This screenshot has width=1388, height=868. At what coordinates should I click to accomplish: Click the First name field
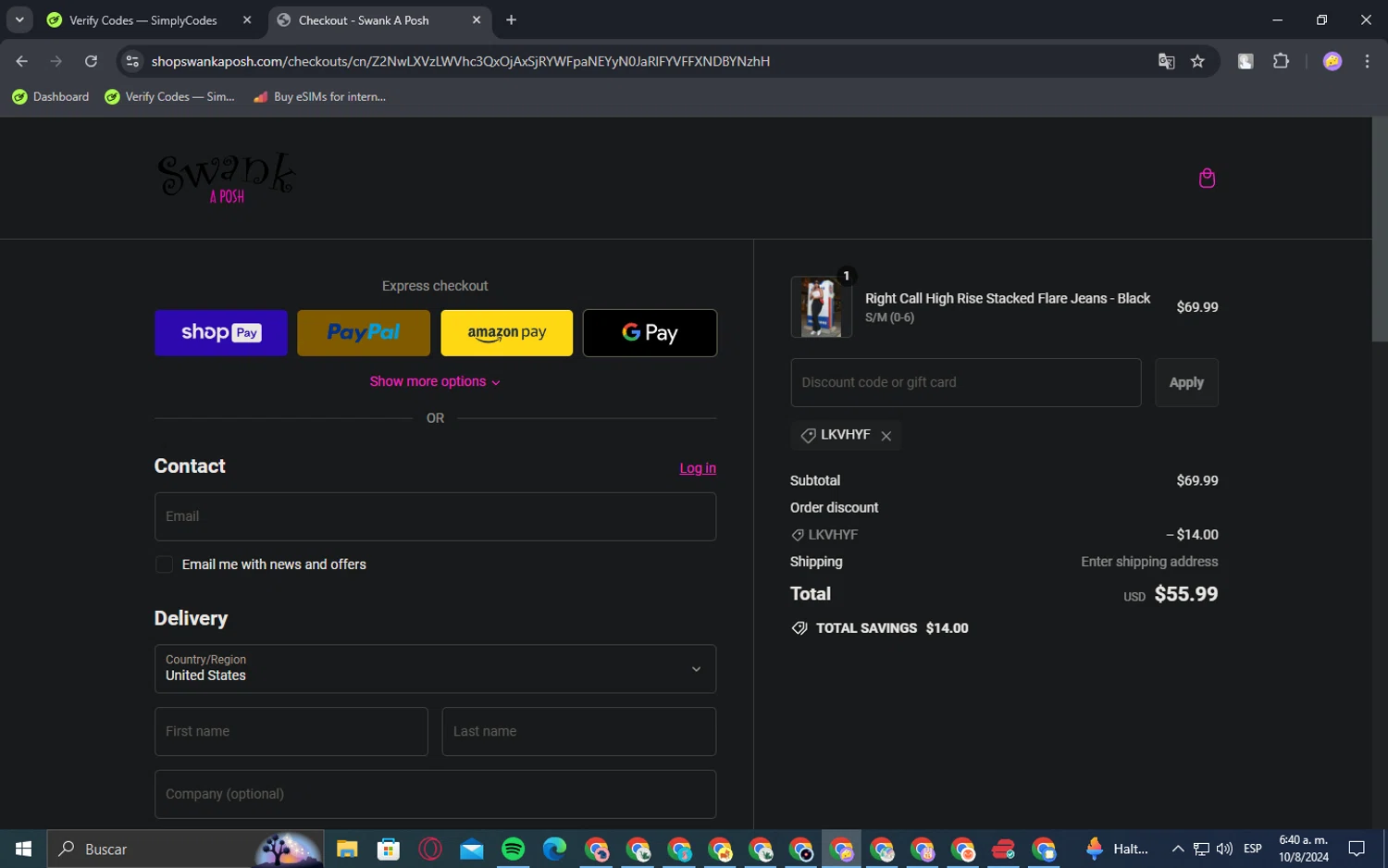(x=291, y=731)
